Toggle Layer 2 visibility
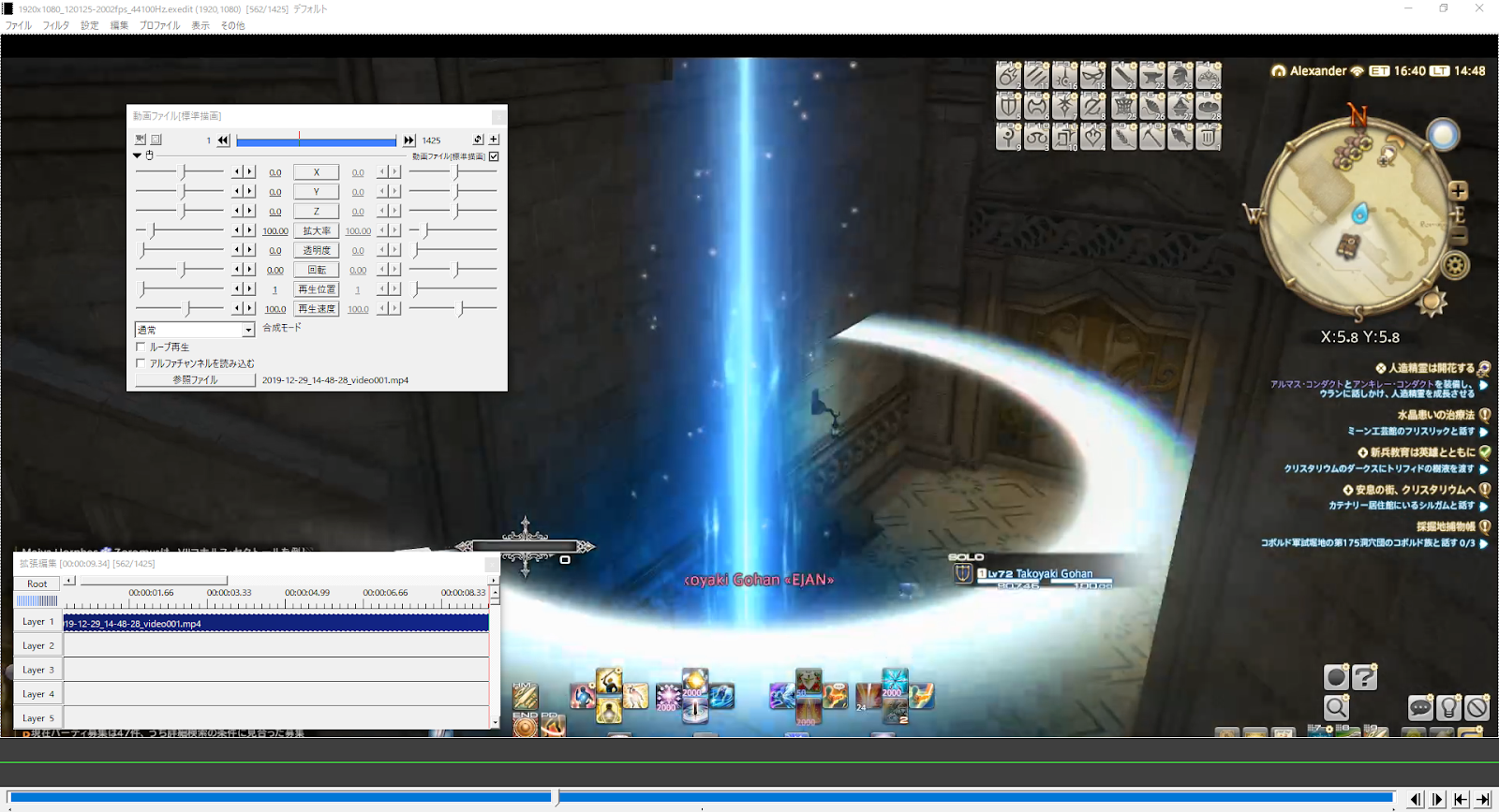This screenshot has width=1499, height=812. click(38, 646)
